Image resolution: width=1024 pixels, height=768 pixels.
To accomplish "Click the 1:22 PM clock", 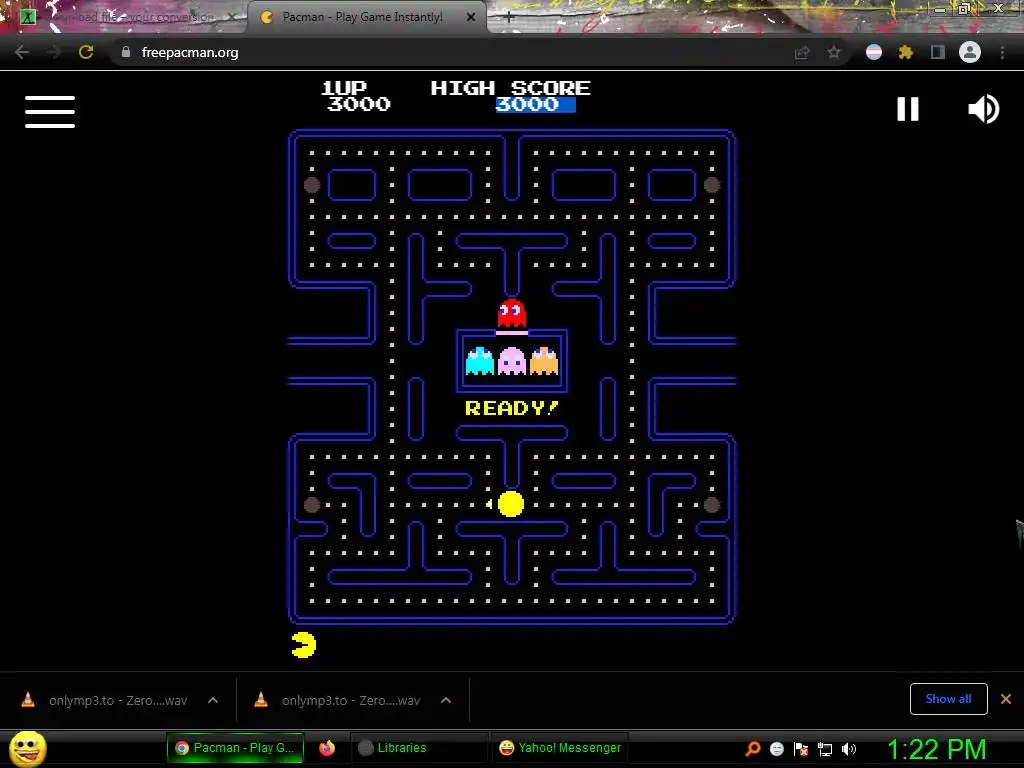I will (936, 749).
